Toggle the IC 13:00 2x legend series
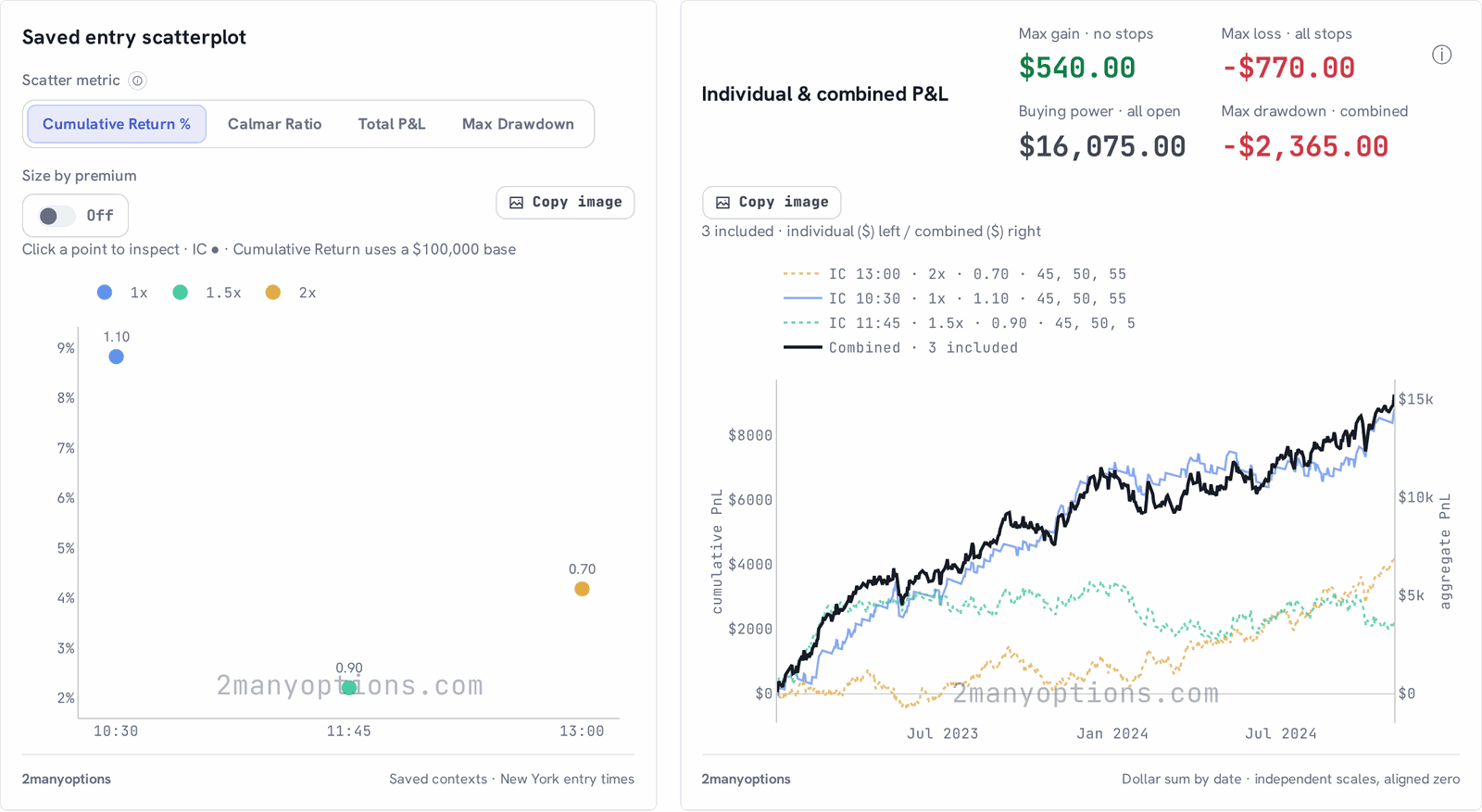Screen dimensions: 1482x812 point(954,274)
